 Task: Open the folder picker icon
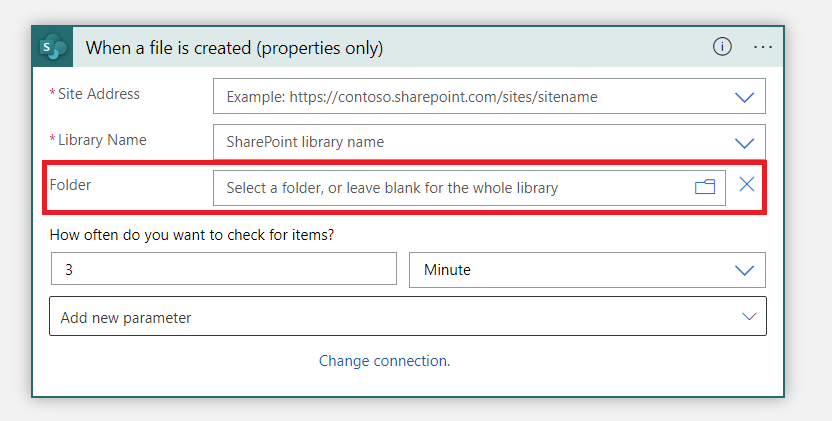click(x=705, y=187)
